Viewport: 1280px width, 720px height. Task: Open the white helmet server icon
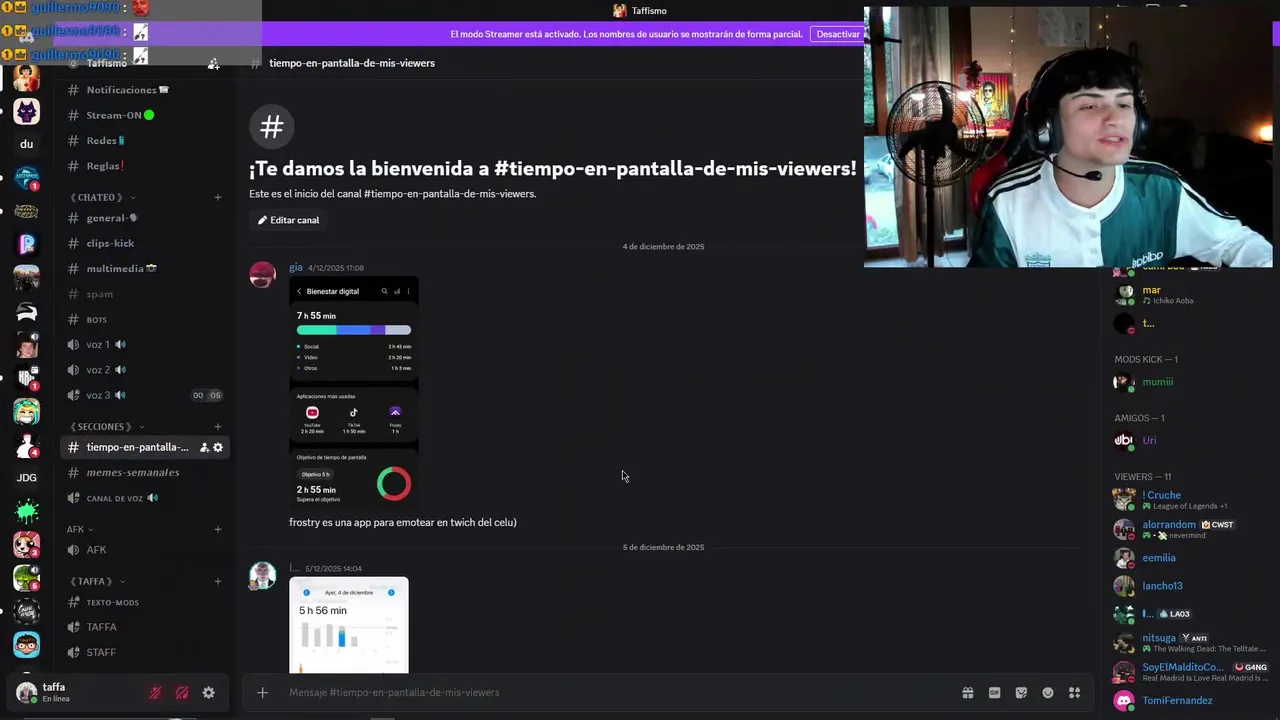pyautogui.click(x=26, y=311)
